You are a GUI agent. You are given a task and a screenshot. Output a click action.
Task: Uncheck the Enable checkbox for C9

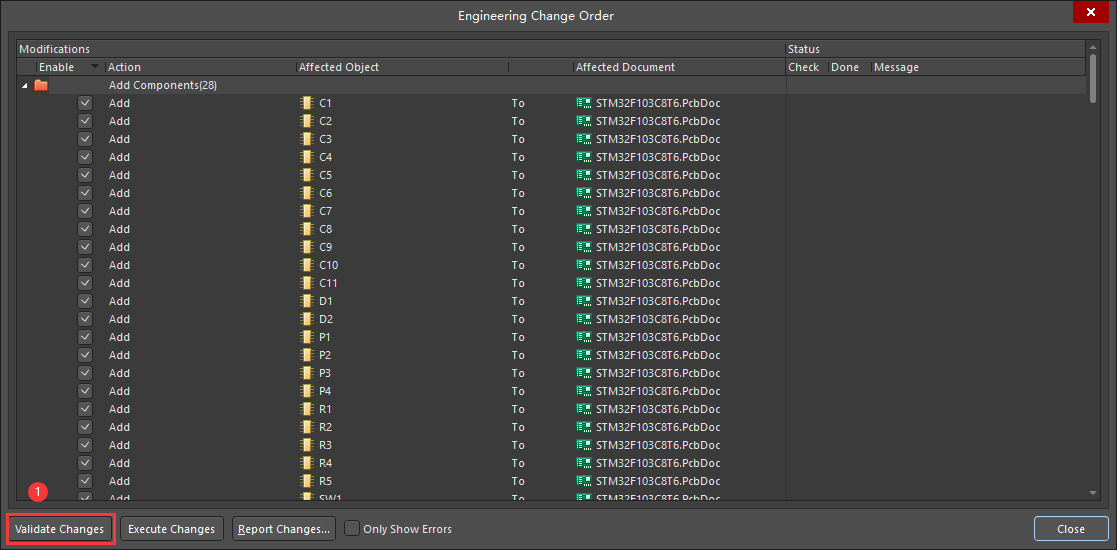[x=85, y=247]
